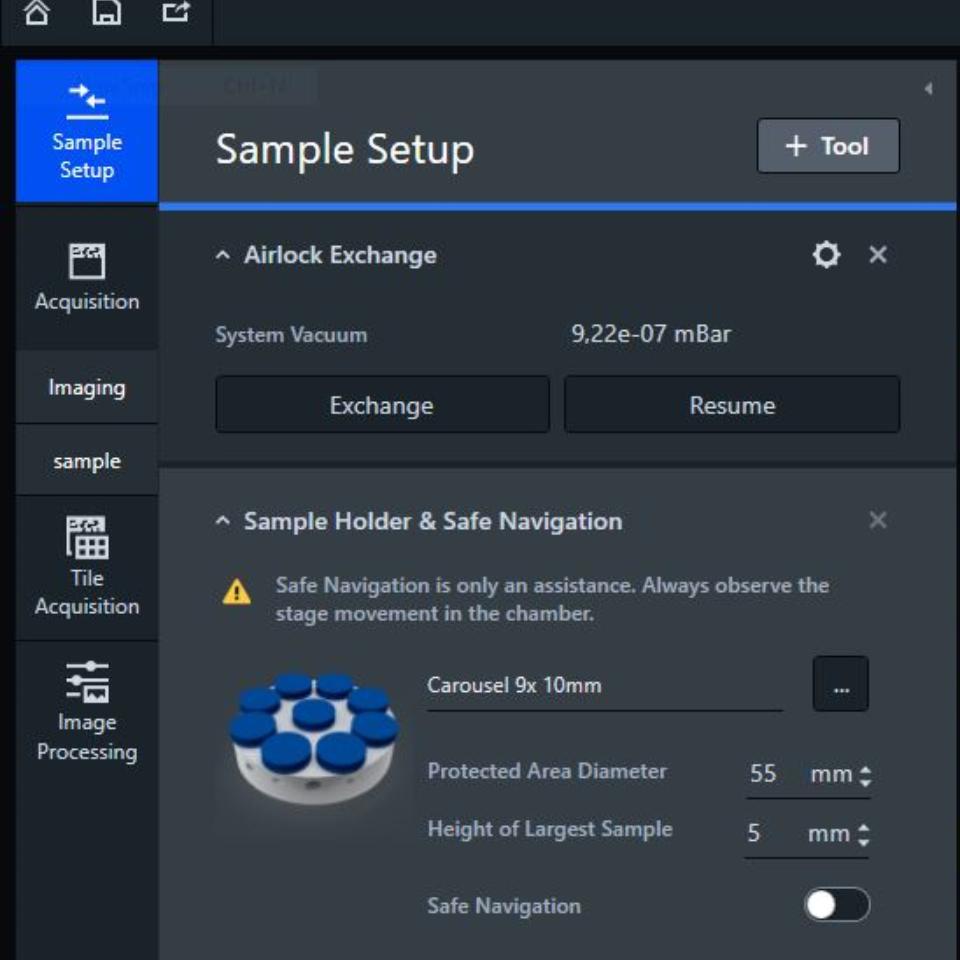
Task: Click the Sample Setup heading text
Action: pyautogui.click(x=345, y=151)
